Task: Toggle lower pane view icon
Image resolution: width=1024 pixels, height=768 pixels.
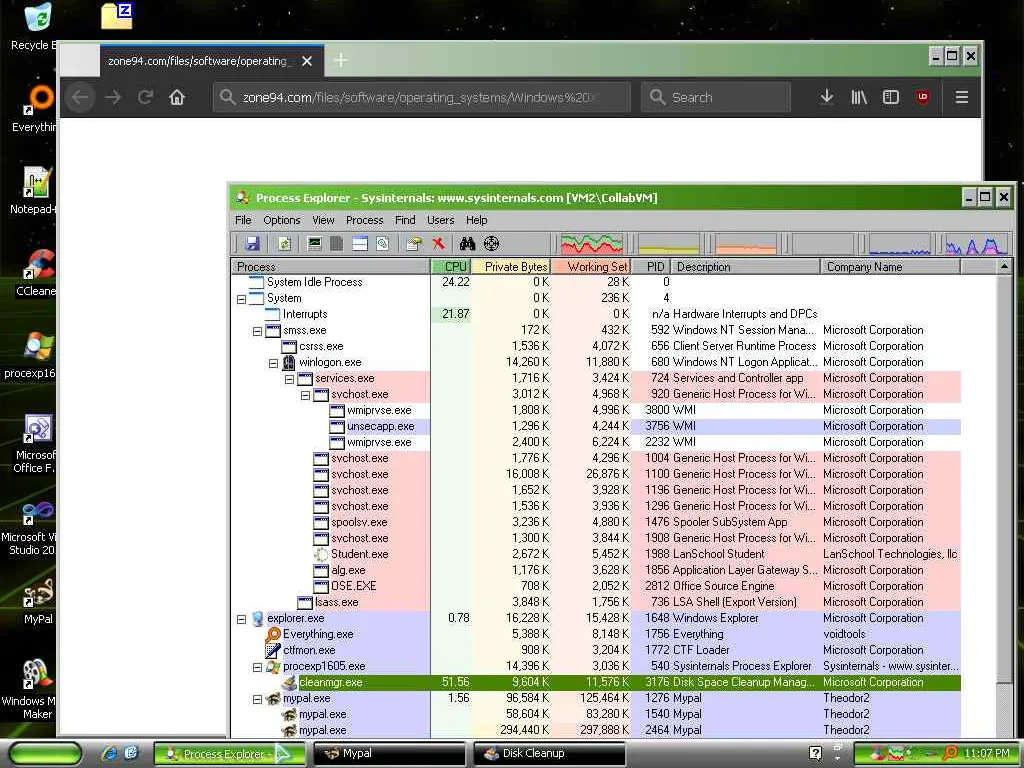Action: coord(360,244)
